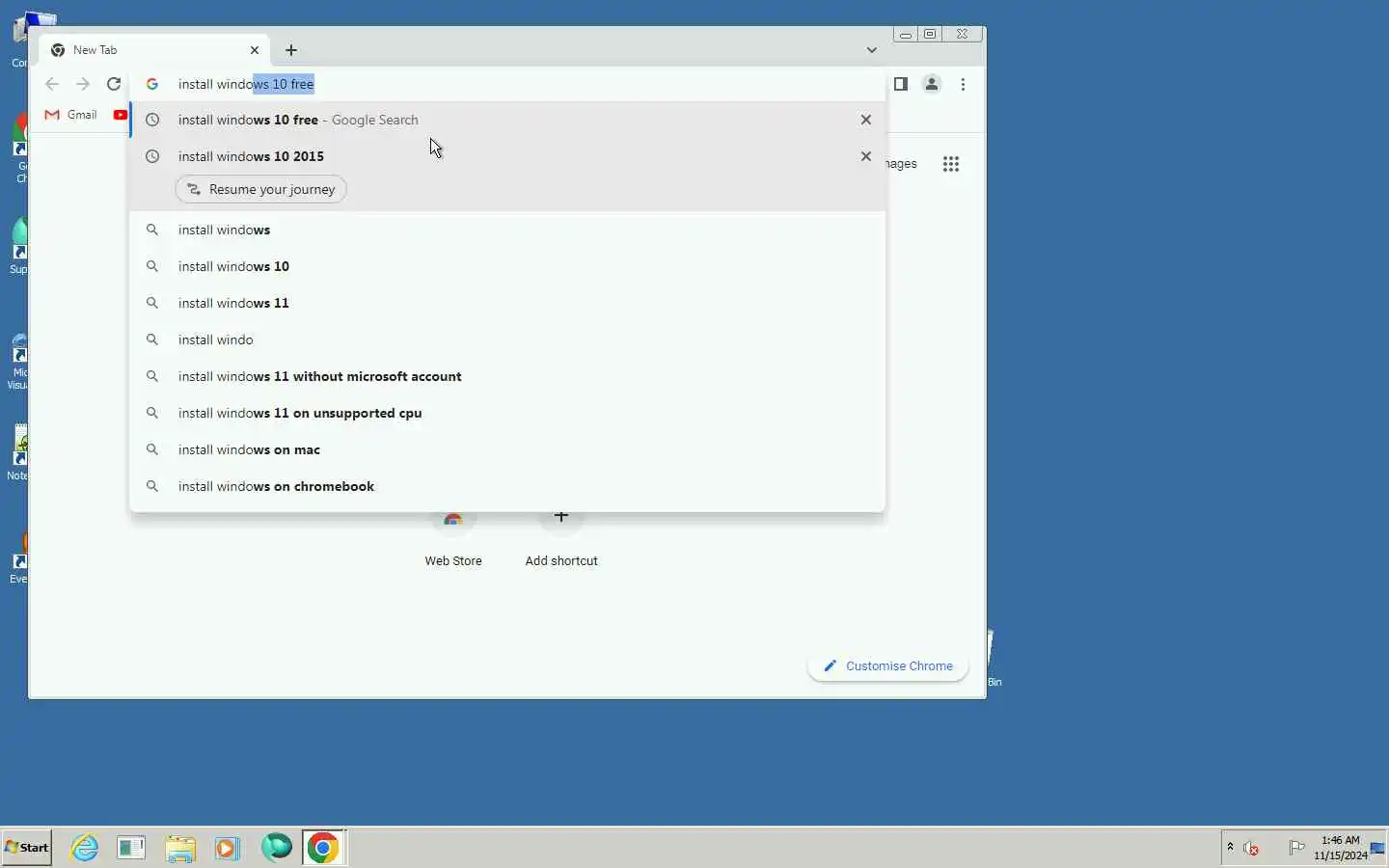Open the media player taskbar icon

click(227, 848)
